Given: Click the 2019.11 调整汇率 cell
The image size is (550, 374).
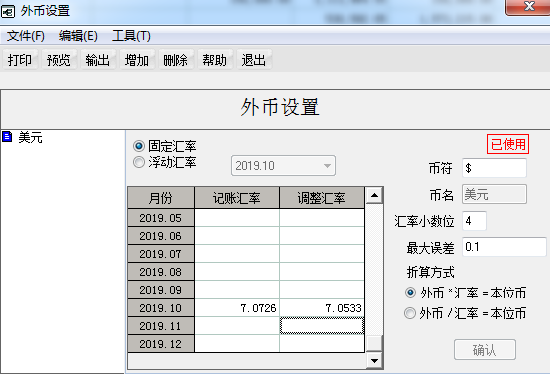Looking at the screenshot, I should pyautogui.click(x=322, y=326).
